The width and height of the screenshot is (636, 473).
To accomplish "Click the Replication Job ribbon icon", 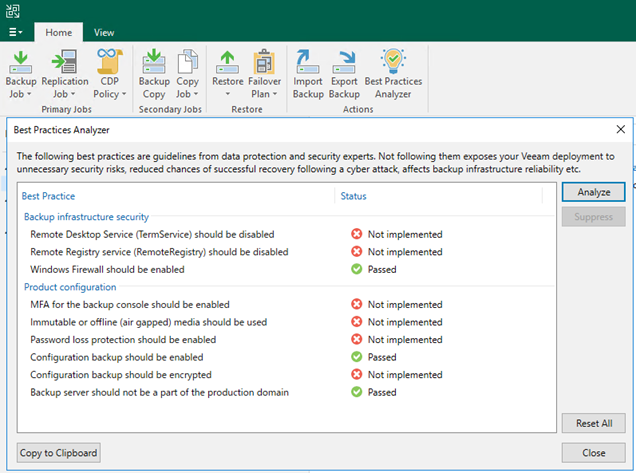I will tap(64, 62).
